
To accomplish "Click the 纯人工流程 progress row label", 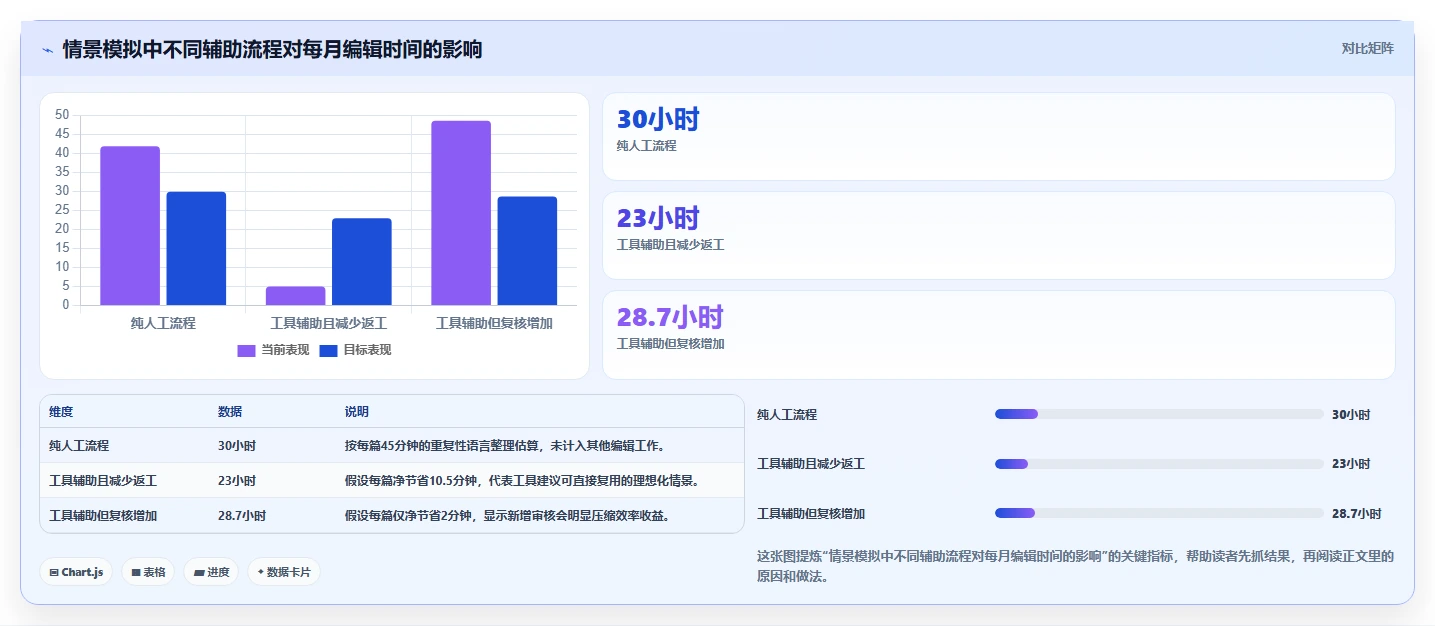I will point(787,415).
